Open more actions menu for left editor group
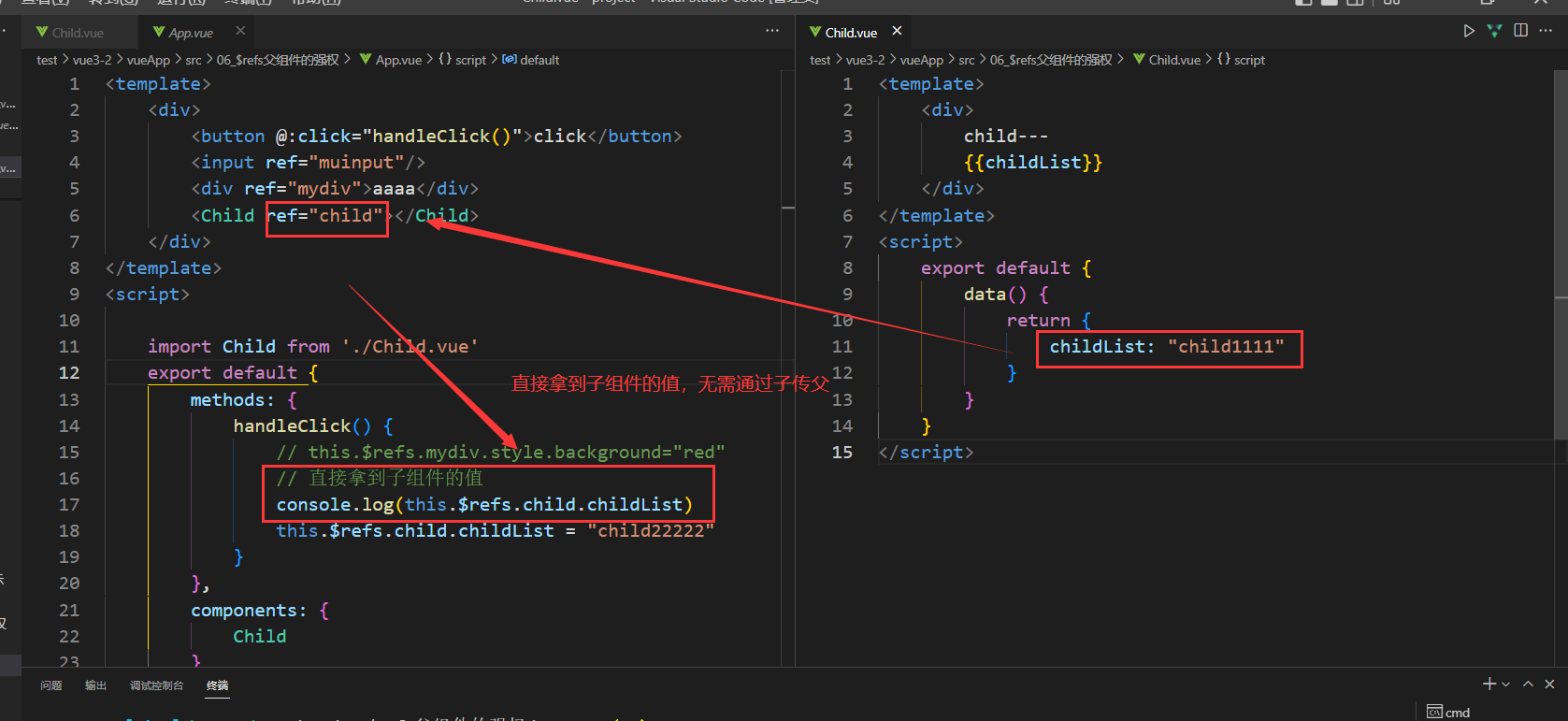 (772, 31)
